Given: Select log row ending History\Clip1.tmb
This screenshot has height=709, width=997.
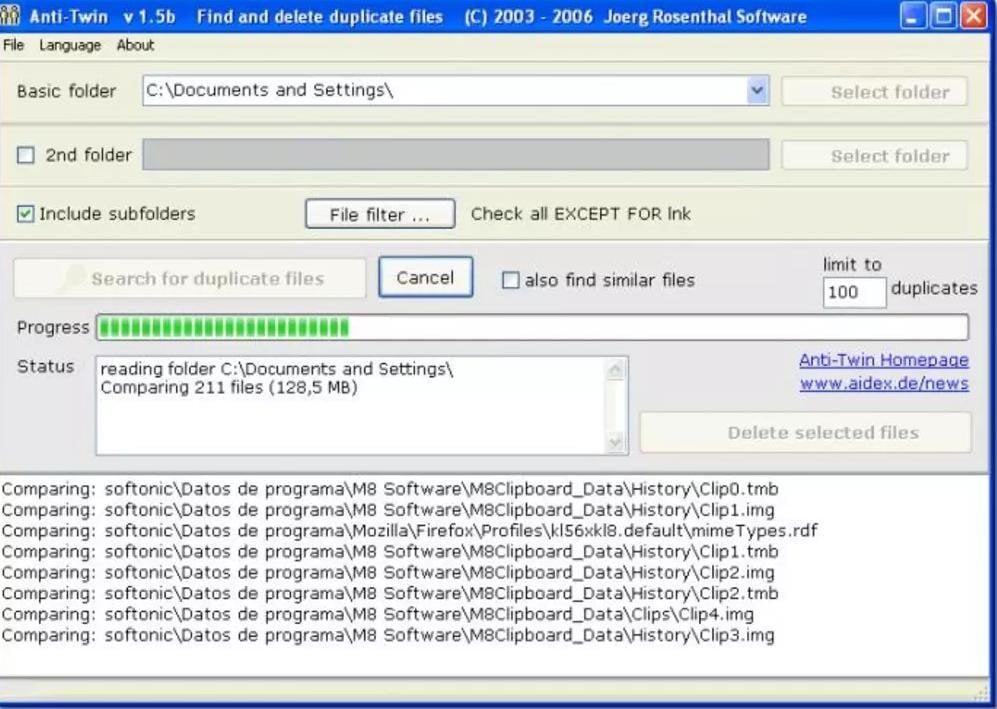Looking at the screenshot, I should pos(390,552).
